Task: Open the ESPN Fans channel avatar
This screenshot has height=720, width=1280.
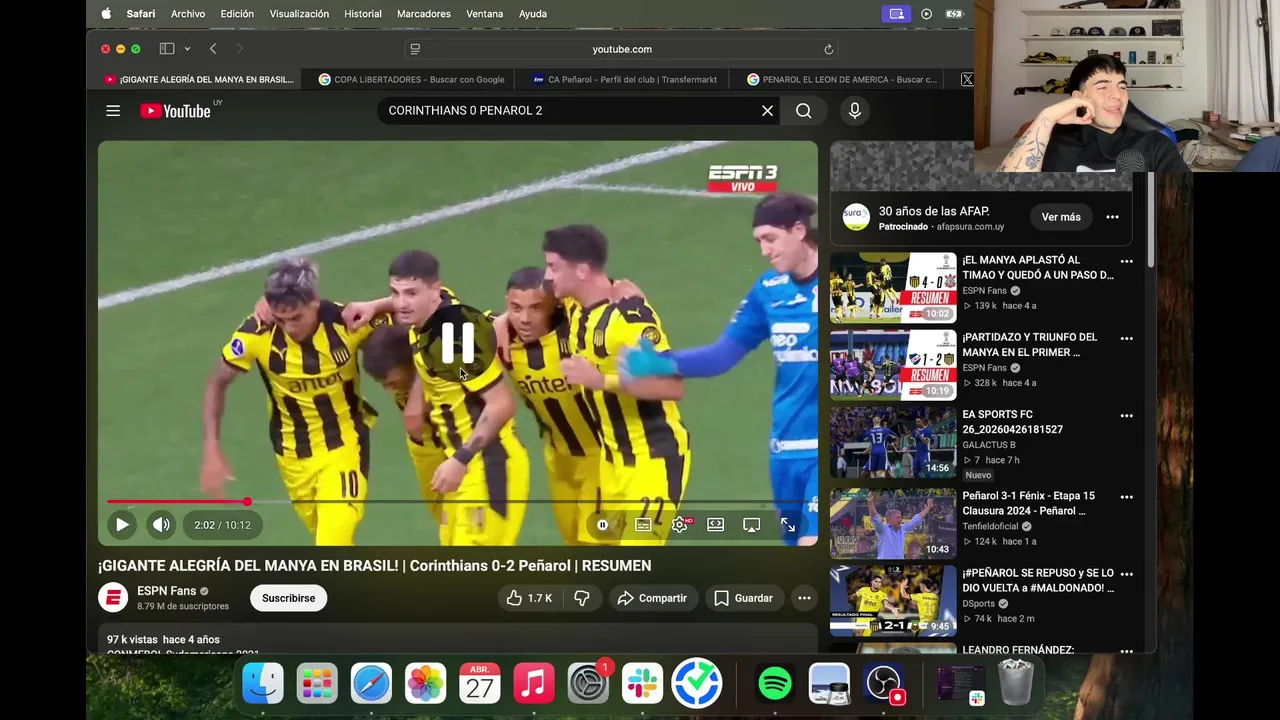Action: coord(113,597)
